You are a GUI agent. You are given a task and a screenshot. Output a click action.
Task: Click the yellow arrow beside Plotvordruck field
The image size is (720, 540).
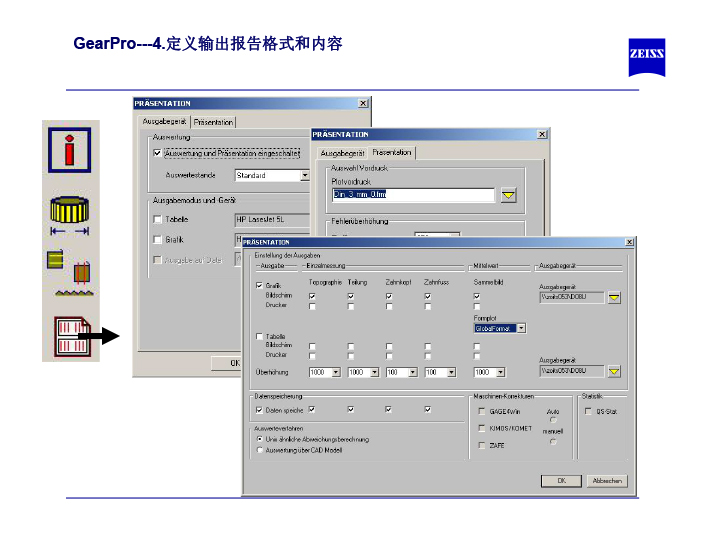pos(509,195)
